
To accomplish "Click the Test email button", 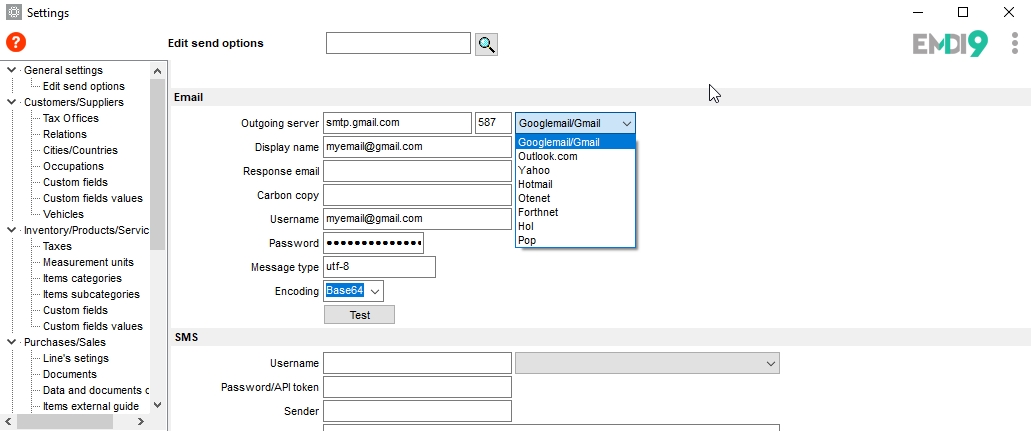I will (359, 315).
